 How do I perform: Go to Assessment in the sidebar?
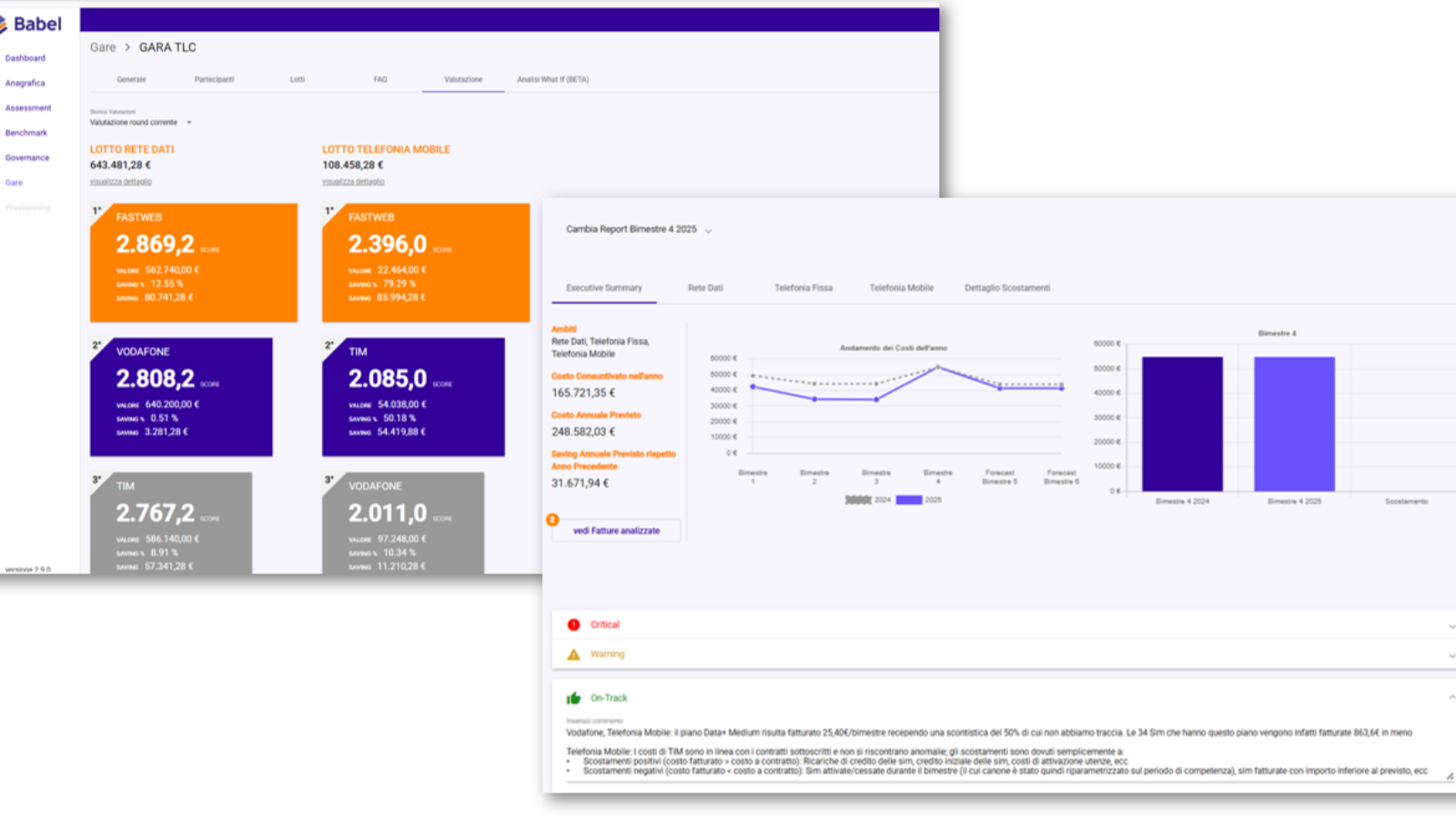pos(28,108)
